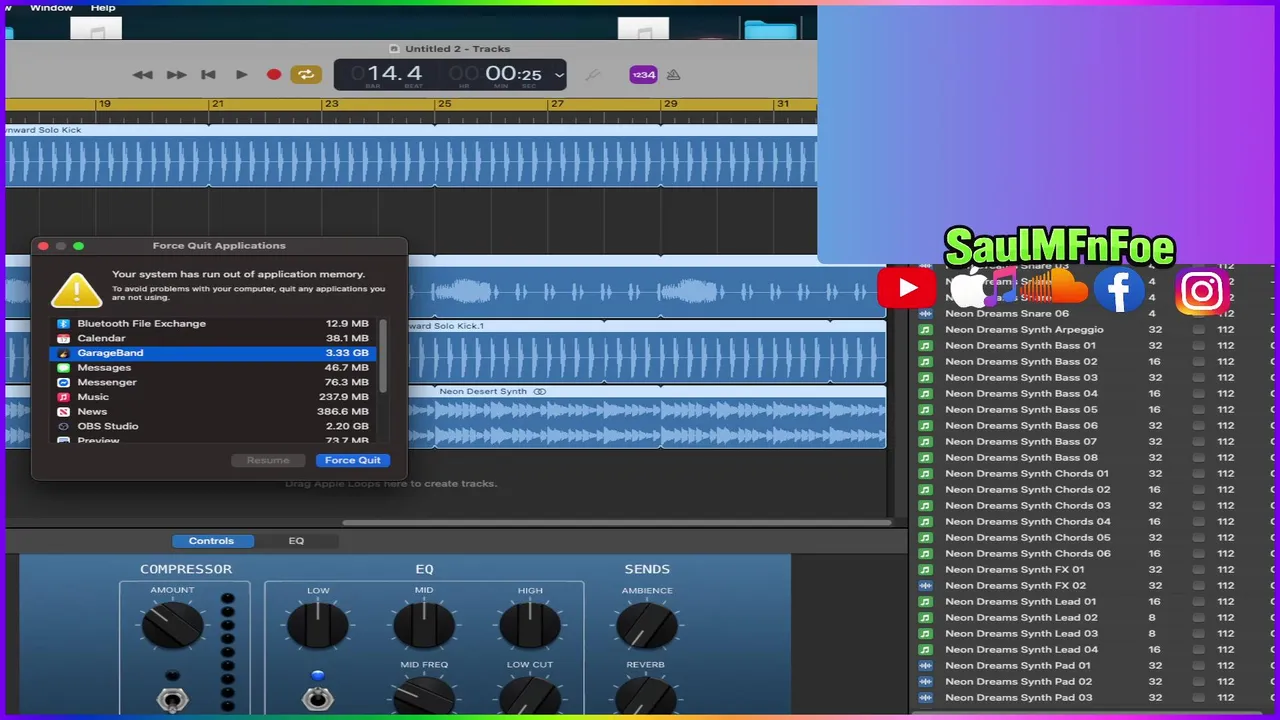Open the Help menu

pyautogui.click(x=103, y=8)
